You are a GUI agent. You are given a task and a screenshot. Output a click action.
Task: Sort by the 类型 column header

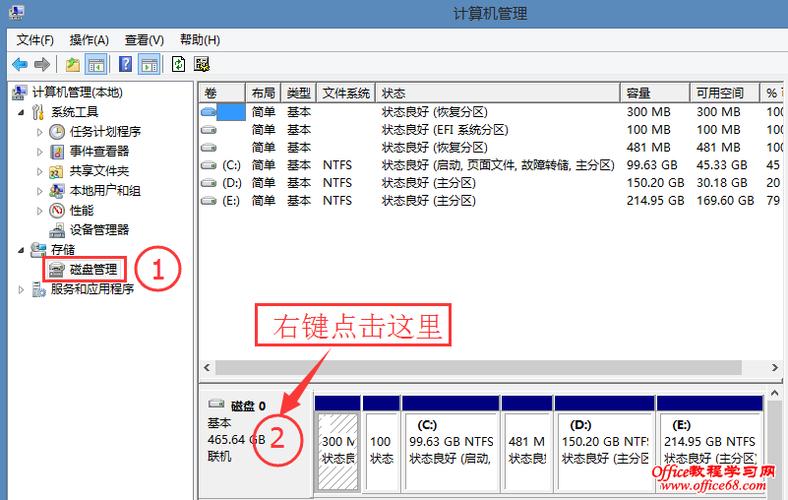pos(299,93)
